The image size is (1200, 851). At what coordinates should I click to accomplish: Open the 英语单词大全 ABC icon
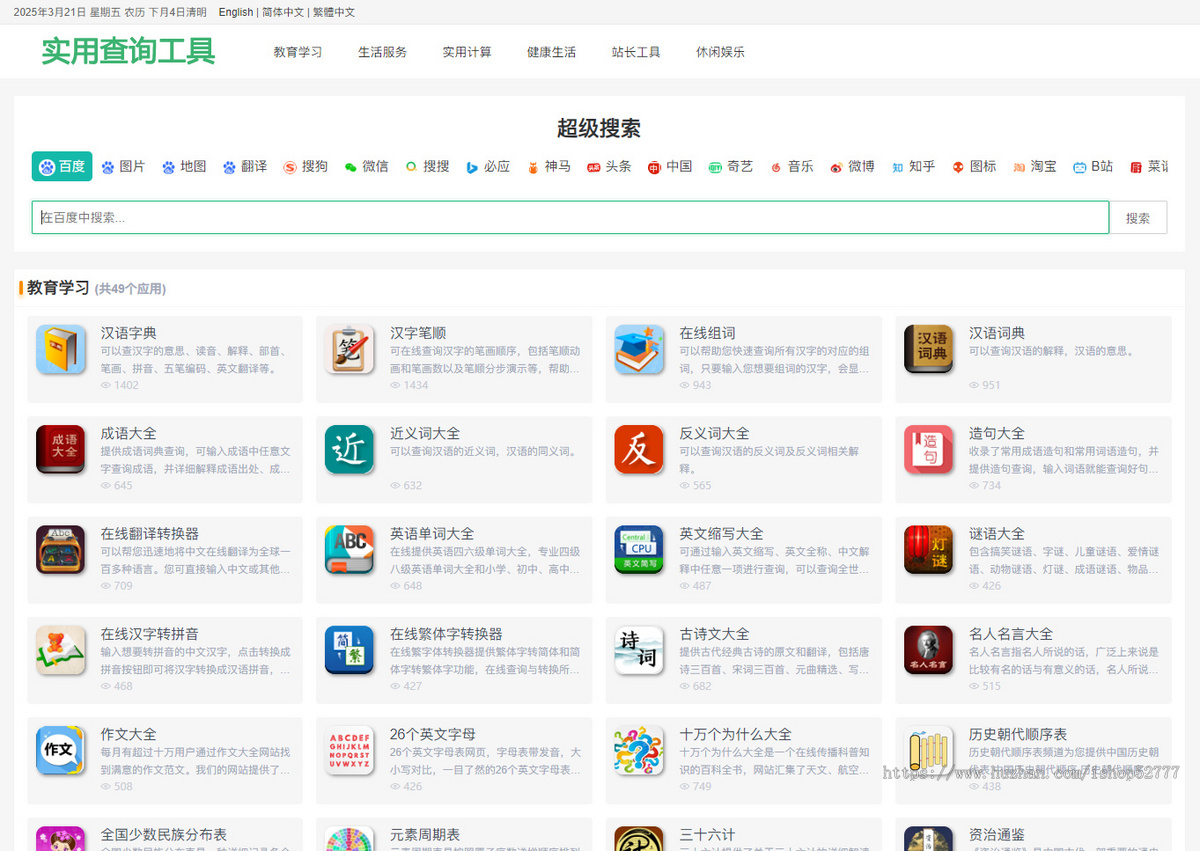point(350,550)
